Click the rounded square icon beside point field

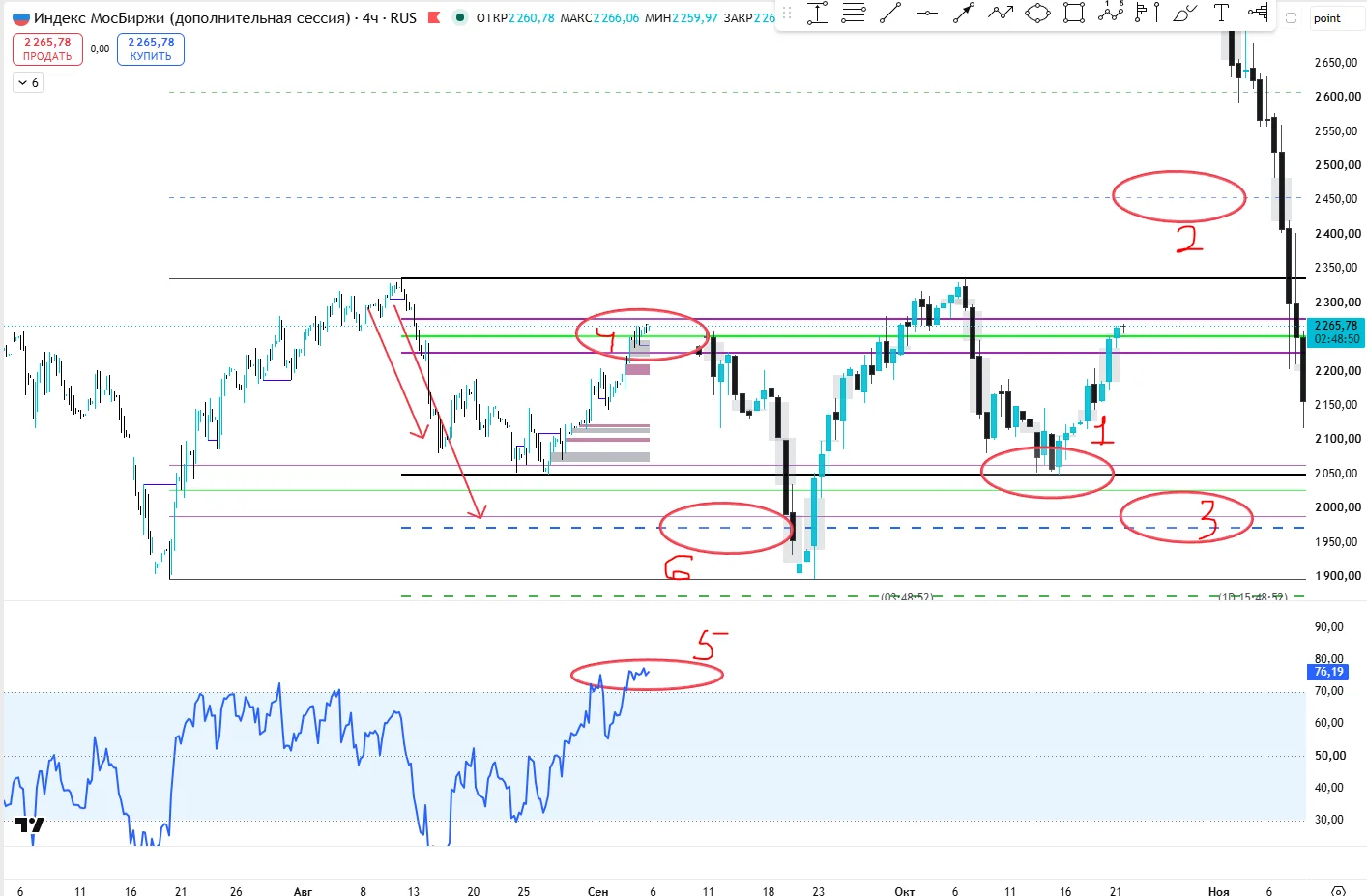[x=1291, y=17]
